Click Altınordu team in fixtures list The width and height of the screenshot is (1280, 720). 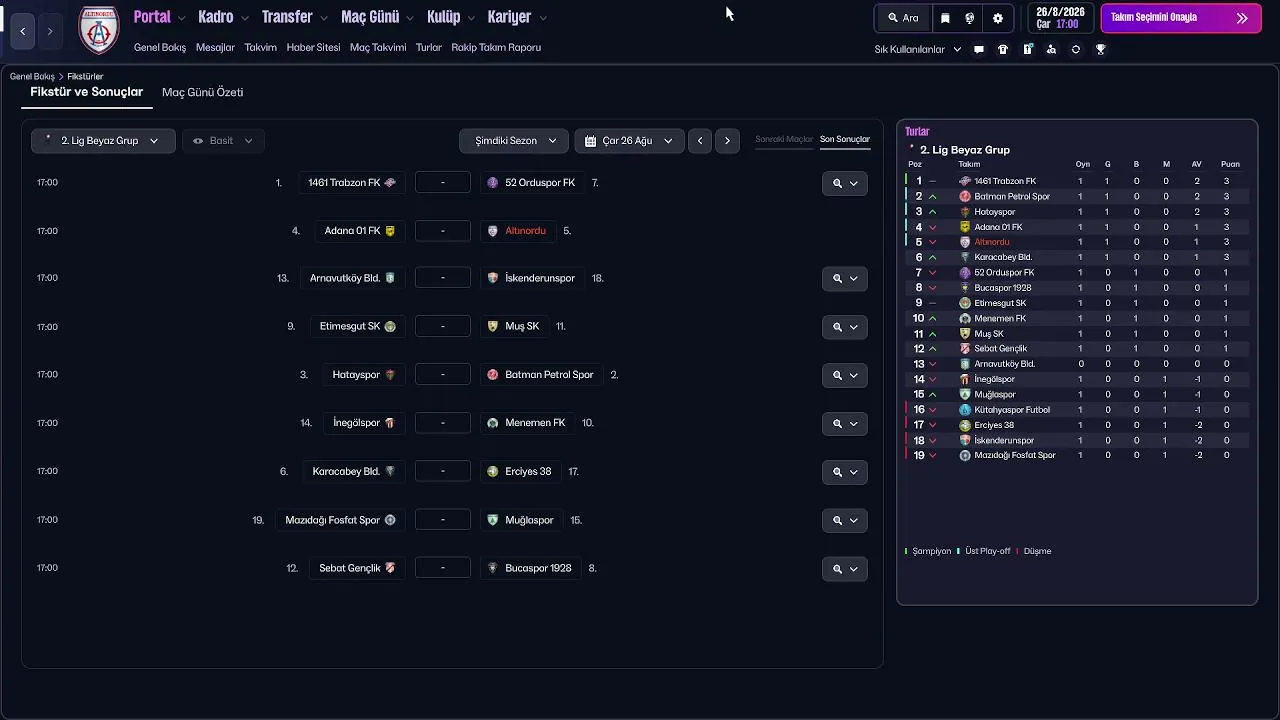point(517,231)
